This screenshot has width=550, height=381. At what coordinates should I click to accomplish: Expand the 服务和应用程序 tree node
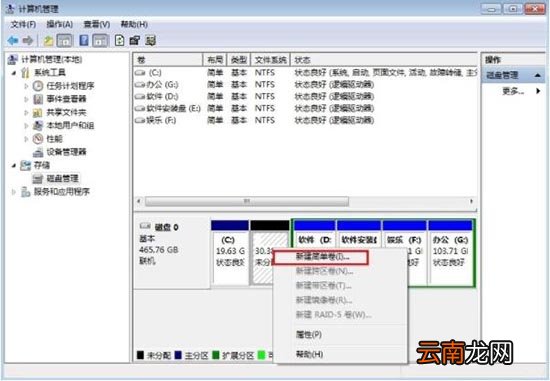tap(14, 192)
